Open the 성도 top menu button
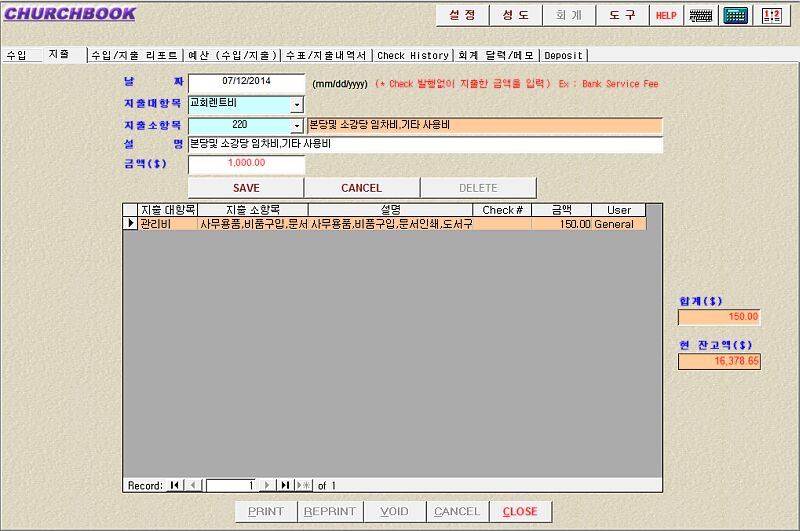The height and width of the screenshot is (531, 800). click(x=515, y=15)
